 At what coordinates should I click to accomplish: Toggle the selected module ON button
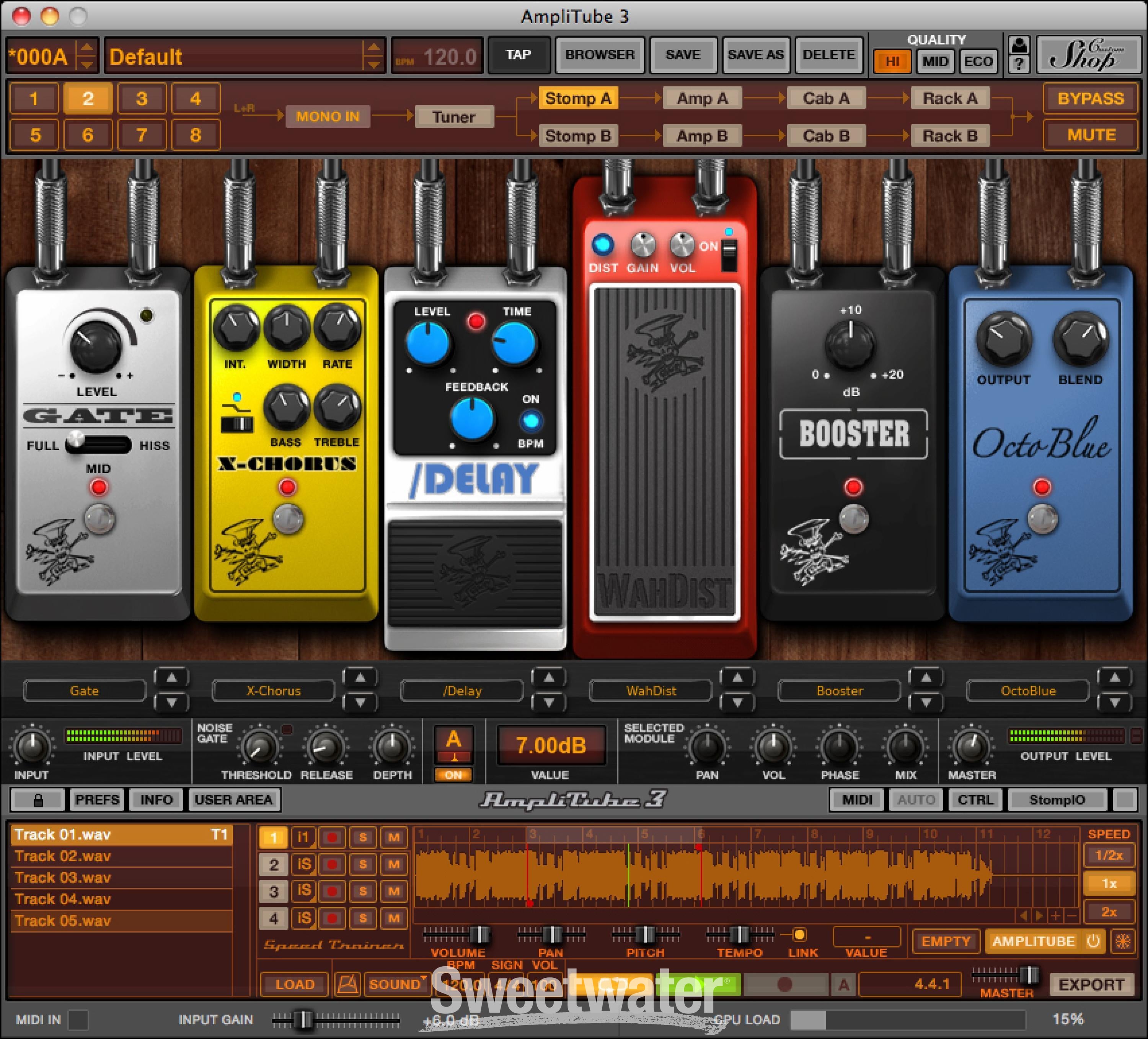click(x=453, y=775)
